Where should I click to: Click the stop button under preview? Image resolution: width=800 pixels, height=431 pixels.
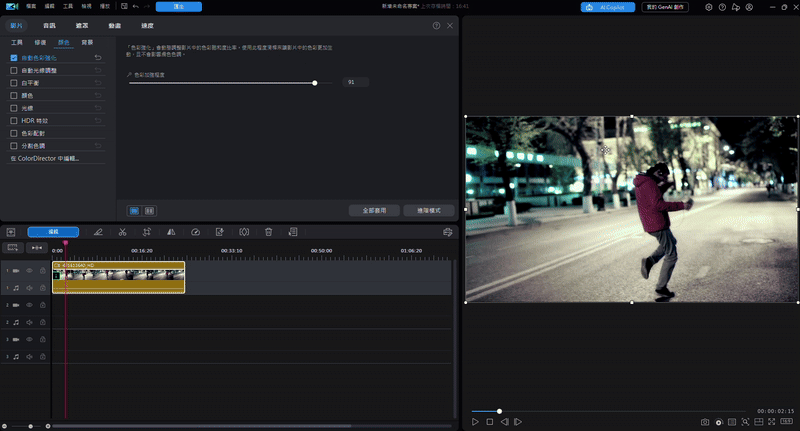pos(490,422)
